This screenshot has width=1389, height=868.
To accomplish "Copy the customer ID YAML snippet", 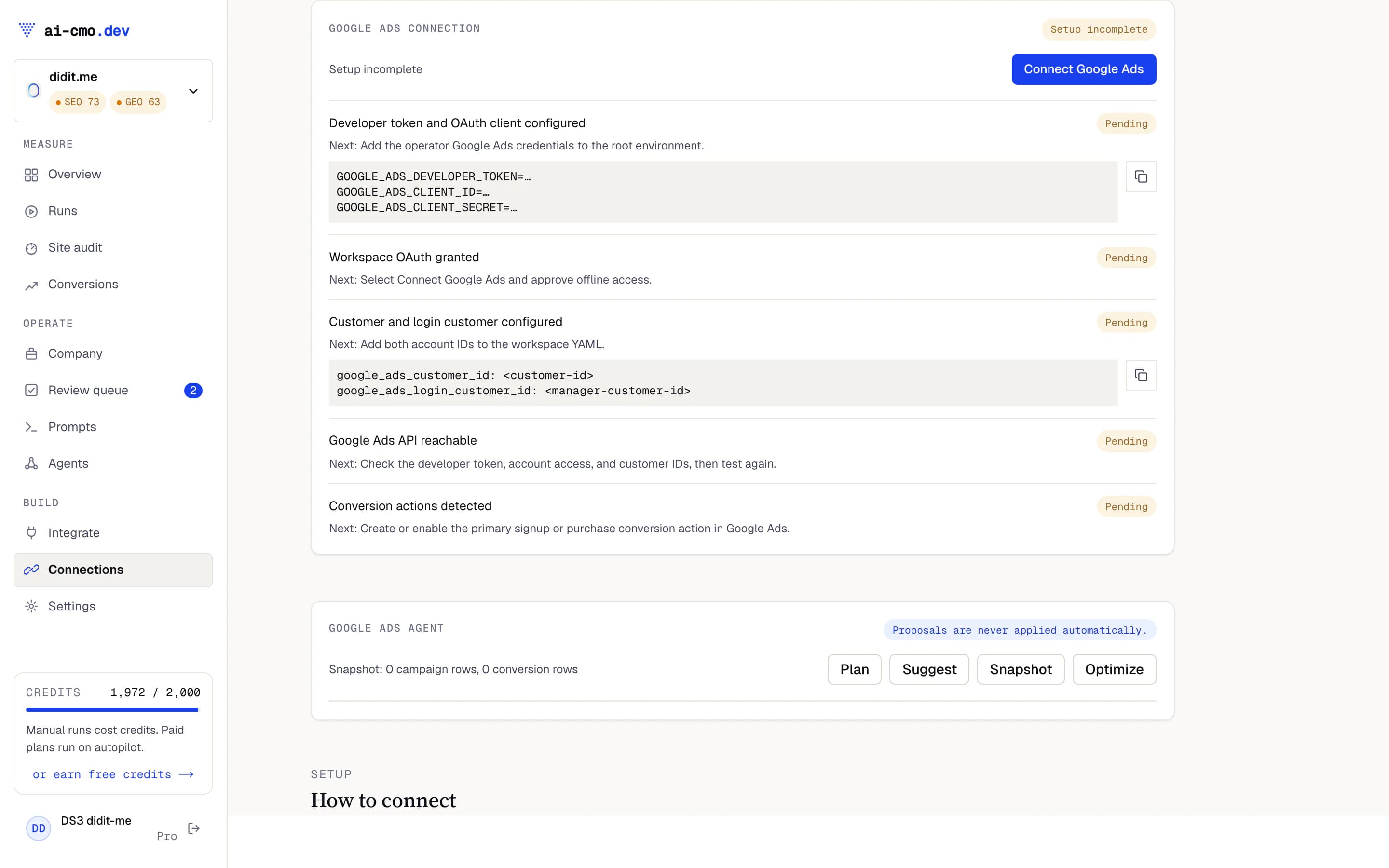I will tap(1141, 376).
